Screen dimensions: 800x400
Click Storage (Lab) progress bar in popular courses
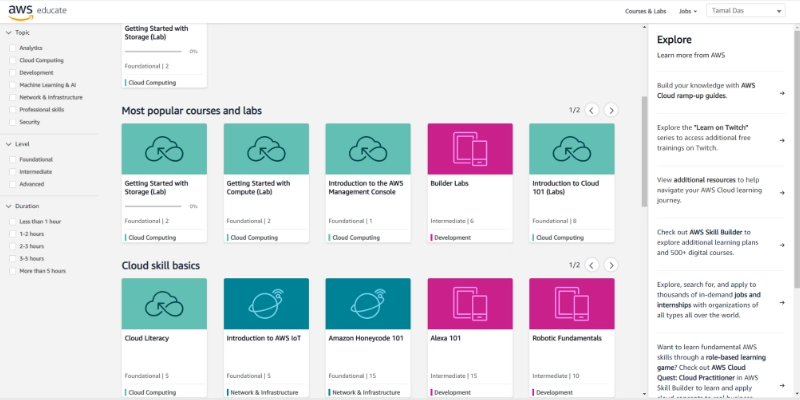click(x=153, y=206)
